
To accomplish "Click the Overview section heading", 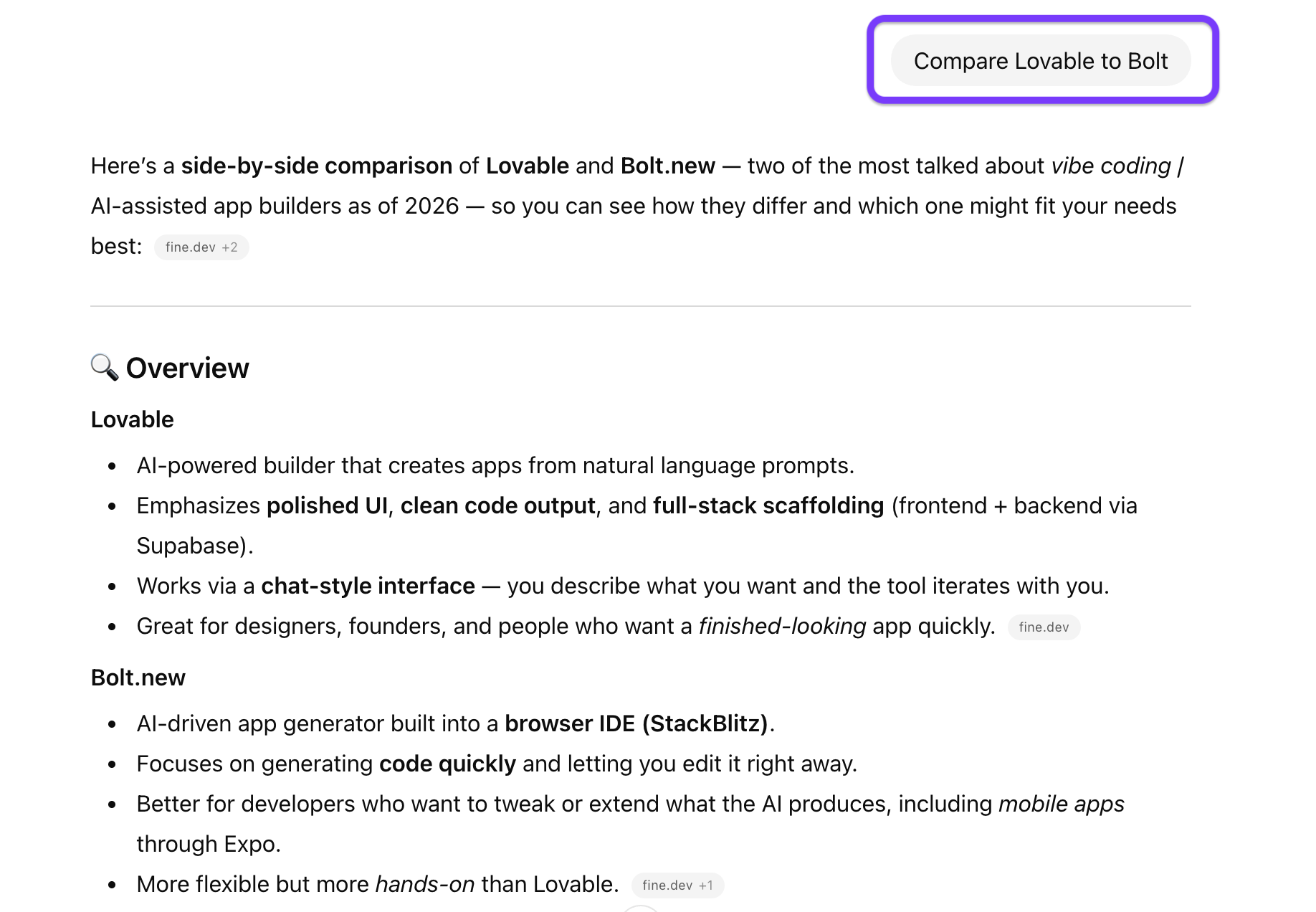I will click(188, 368).
